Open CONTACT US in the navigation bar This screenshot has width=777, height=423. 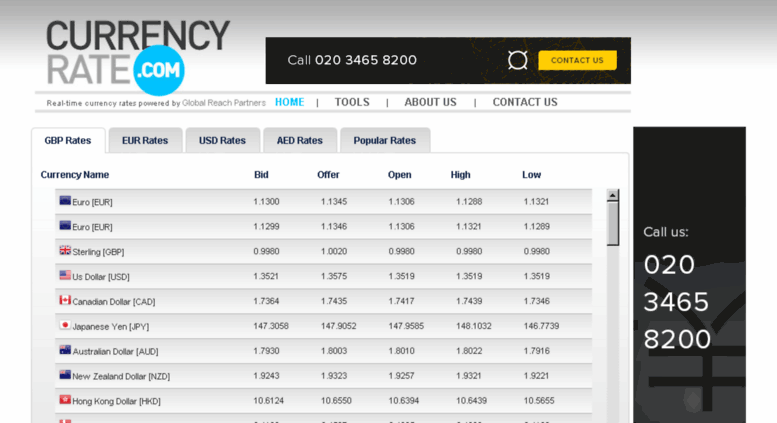click(x=525, y=102)
